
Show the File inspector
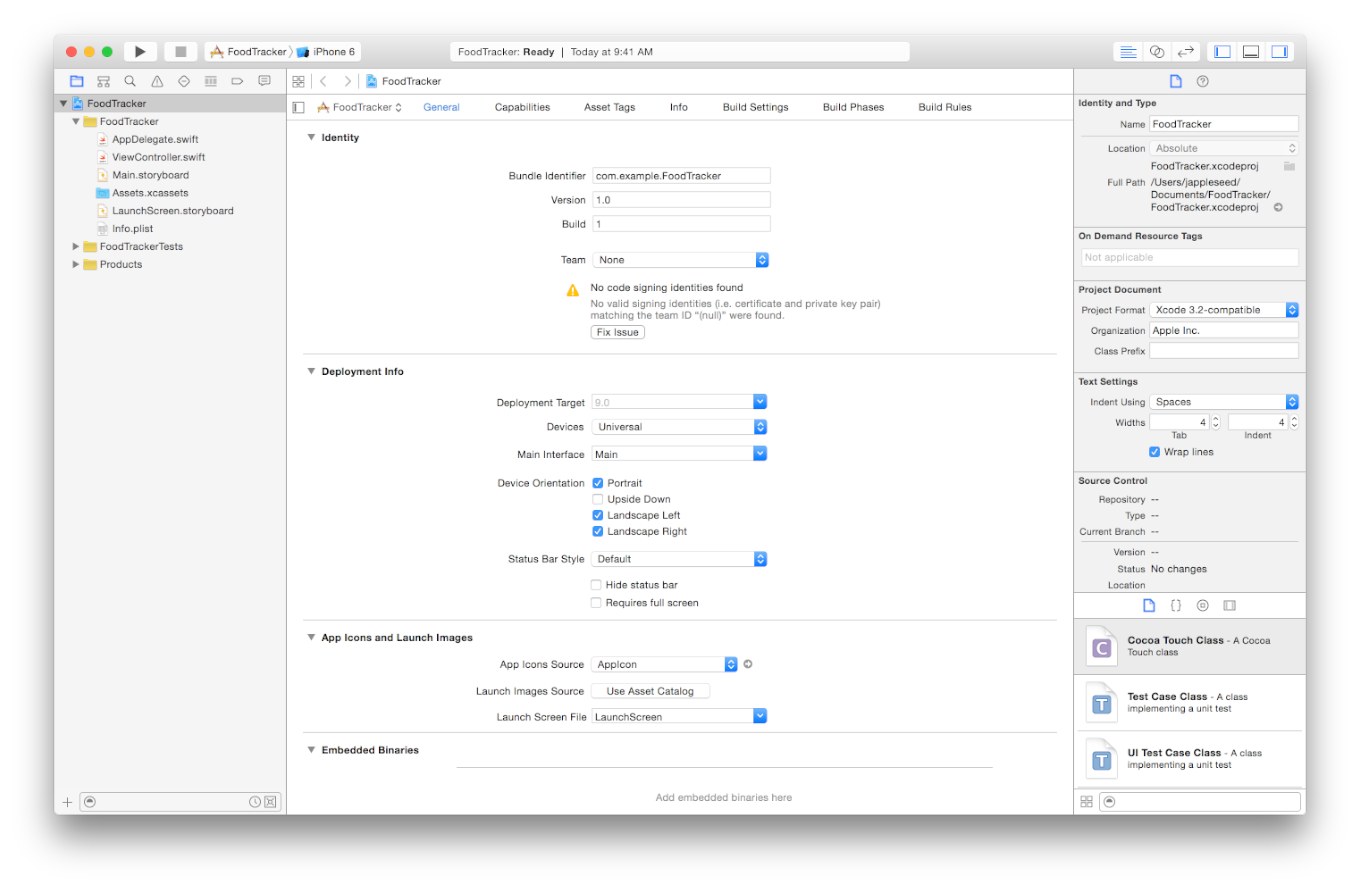click(1176, 81)
